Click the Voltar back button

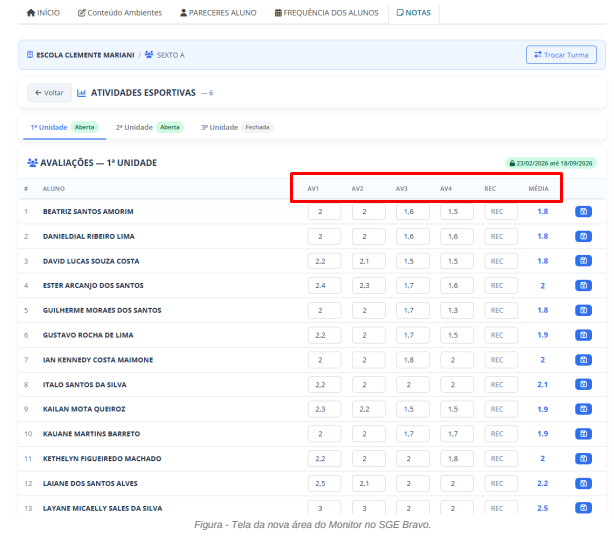pos(49,93)
